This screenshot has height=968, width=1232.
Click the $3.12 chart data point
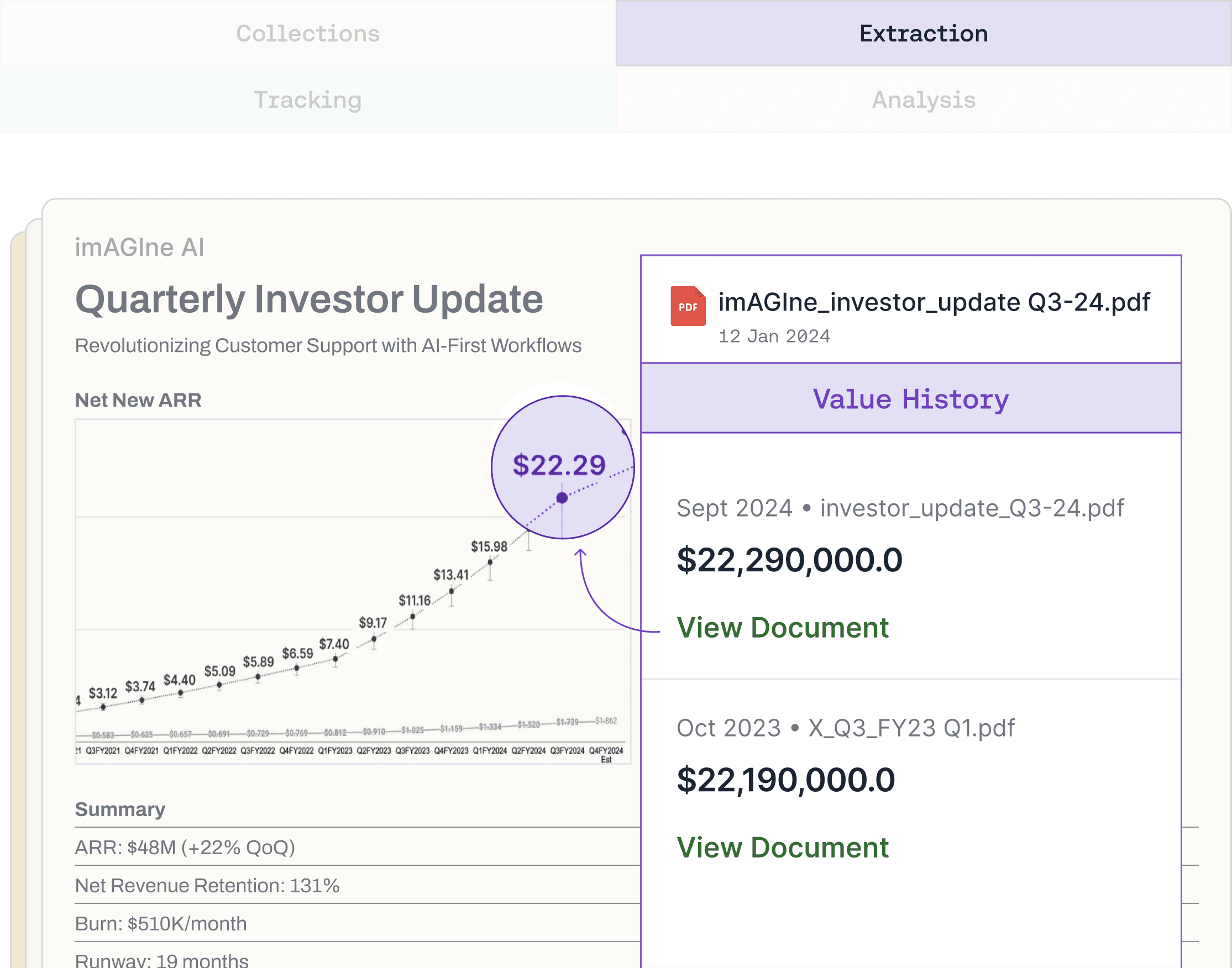click(x=103, y=707)
